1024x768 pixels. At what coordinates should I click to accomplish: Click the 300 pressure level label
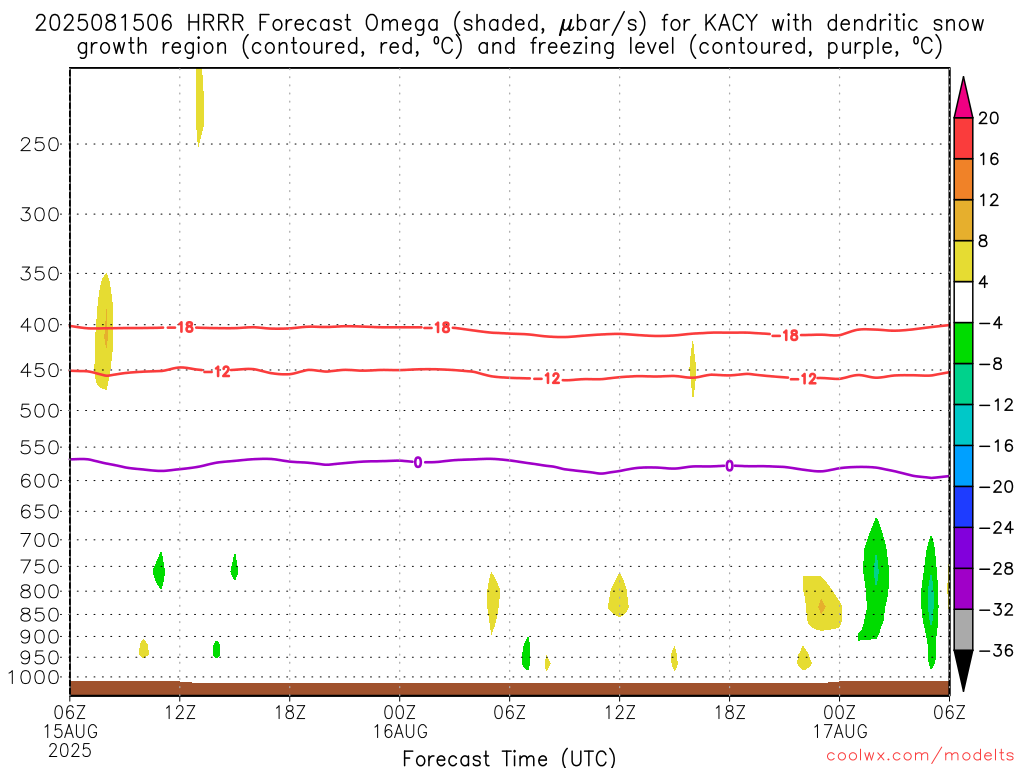pos(40,214)
